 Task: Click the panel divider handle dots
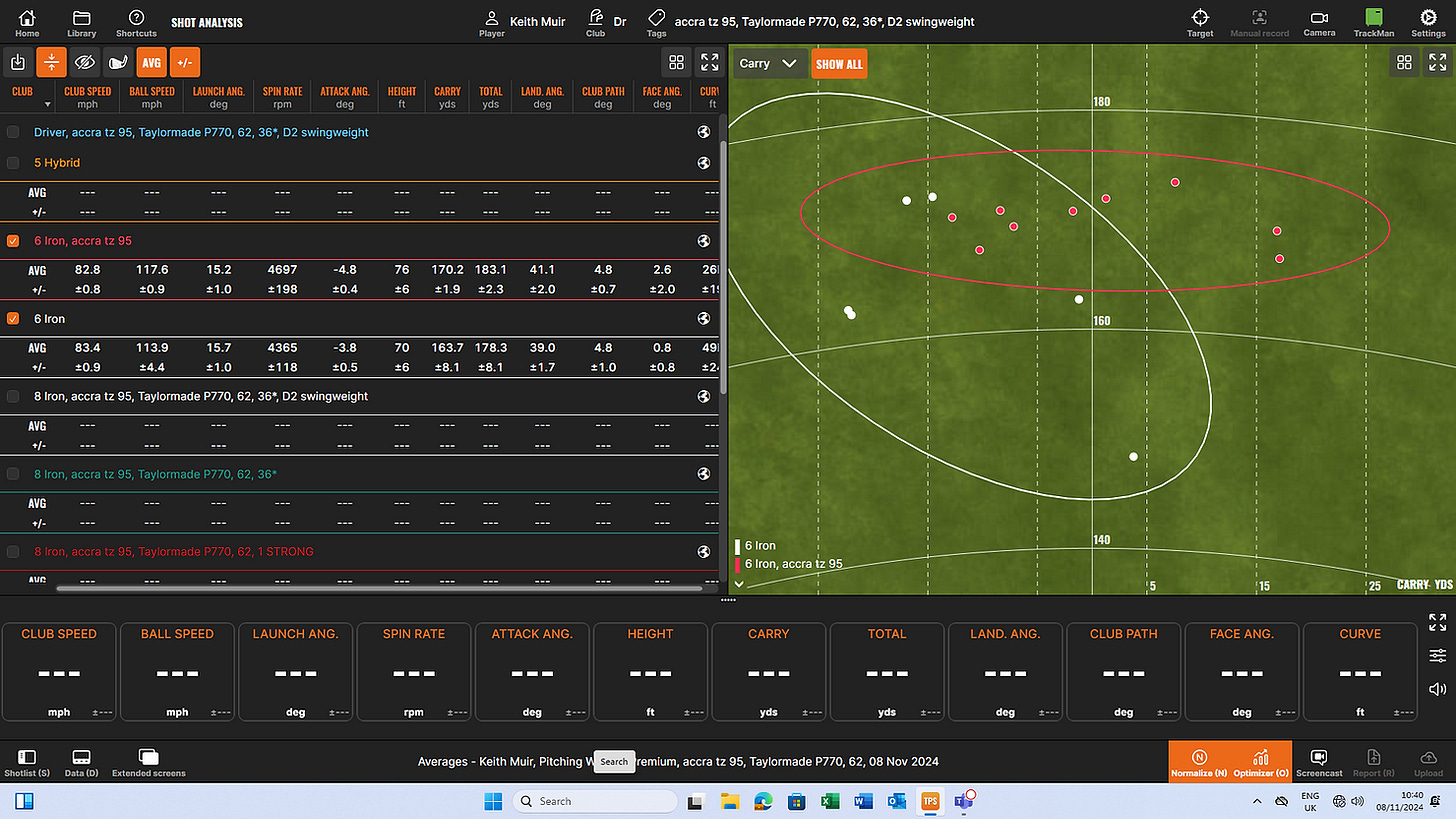[727, 600]
